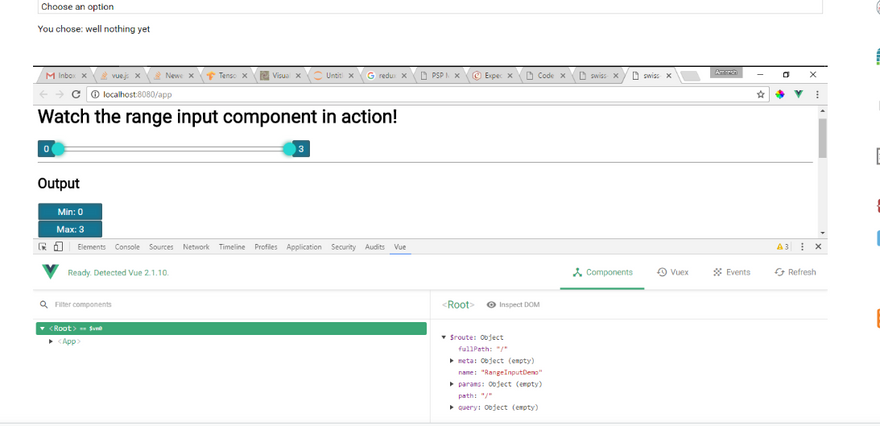Screen dimensions: 880x426
Task: Open the Console tab in DevTools
Action: click(x=127, y=247)
